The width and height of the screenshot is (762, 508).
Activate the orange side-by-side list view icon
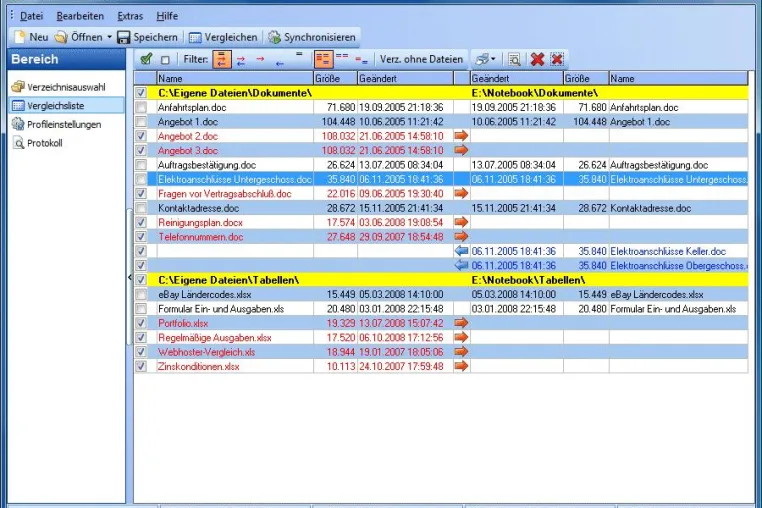pos(323,59)
